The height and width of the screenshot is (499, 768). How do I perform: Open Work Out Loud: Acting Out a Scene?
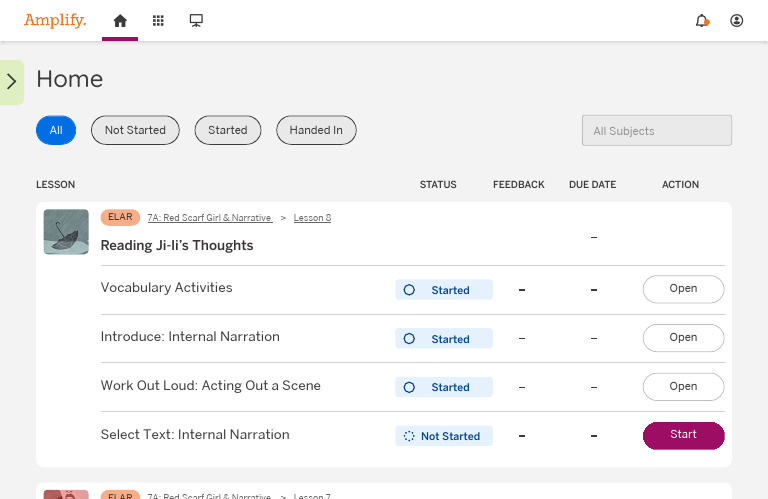(683, 387)
